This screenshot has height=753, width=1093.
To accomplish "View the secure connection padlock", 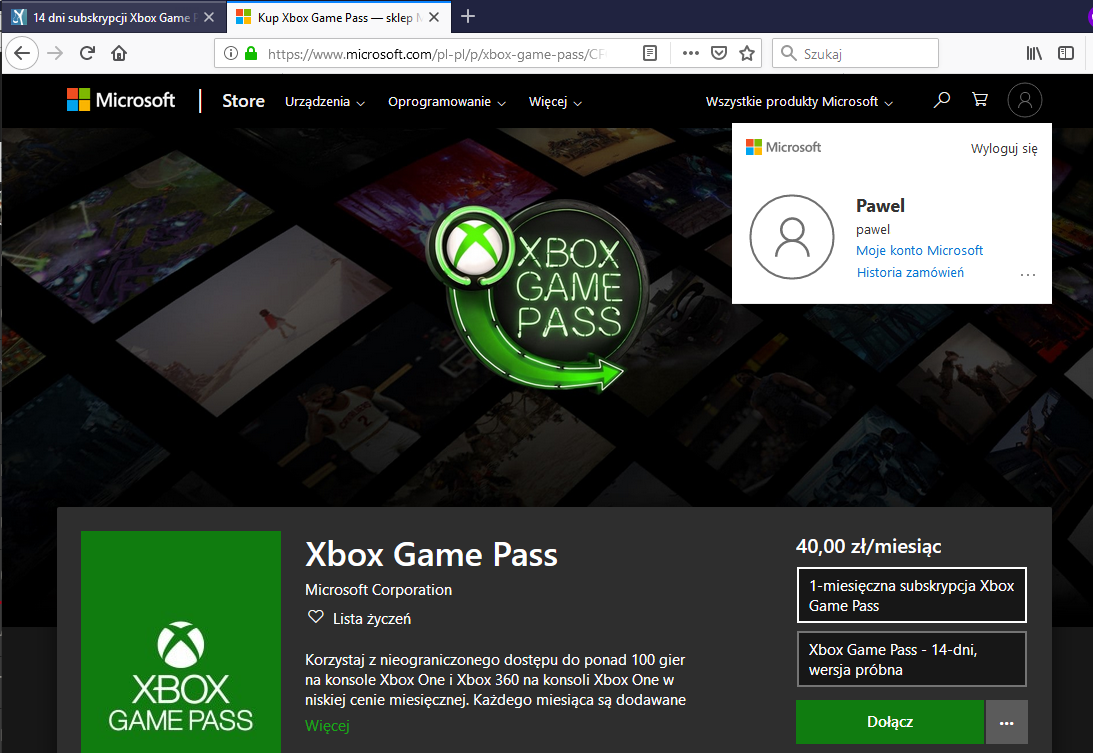I will click(x=251, y=53).
